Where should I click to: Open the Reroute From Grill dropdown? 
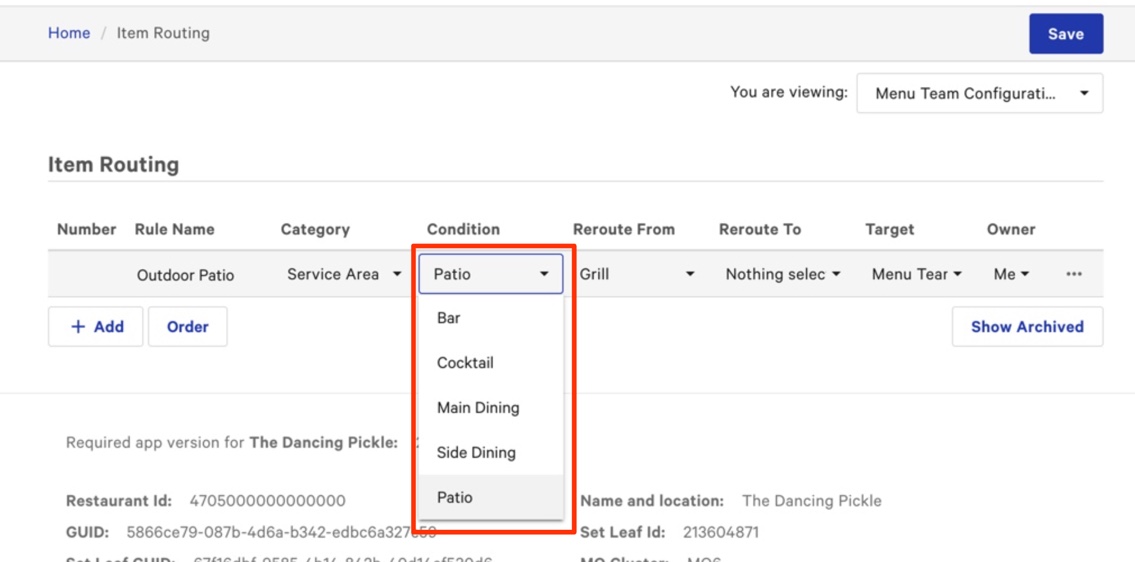coord(636,274)
